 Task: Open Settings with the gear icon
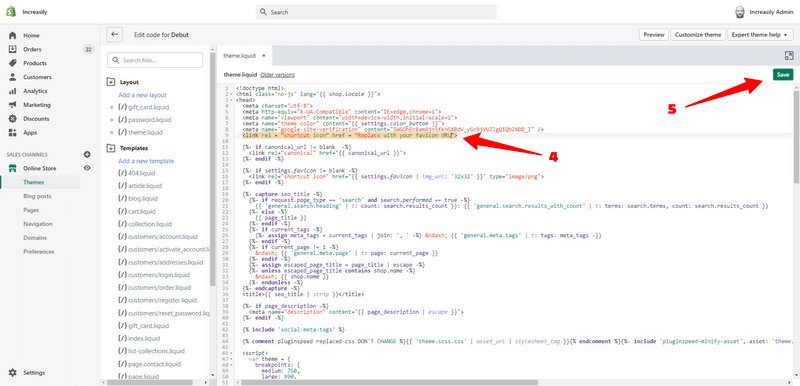pyautogui.click(x=13, y=373)
